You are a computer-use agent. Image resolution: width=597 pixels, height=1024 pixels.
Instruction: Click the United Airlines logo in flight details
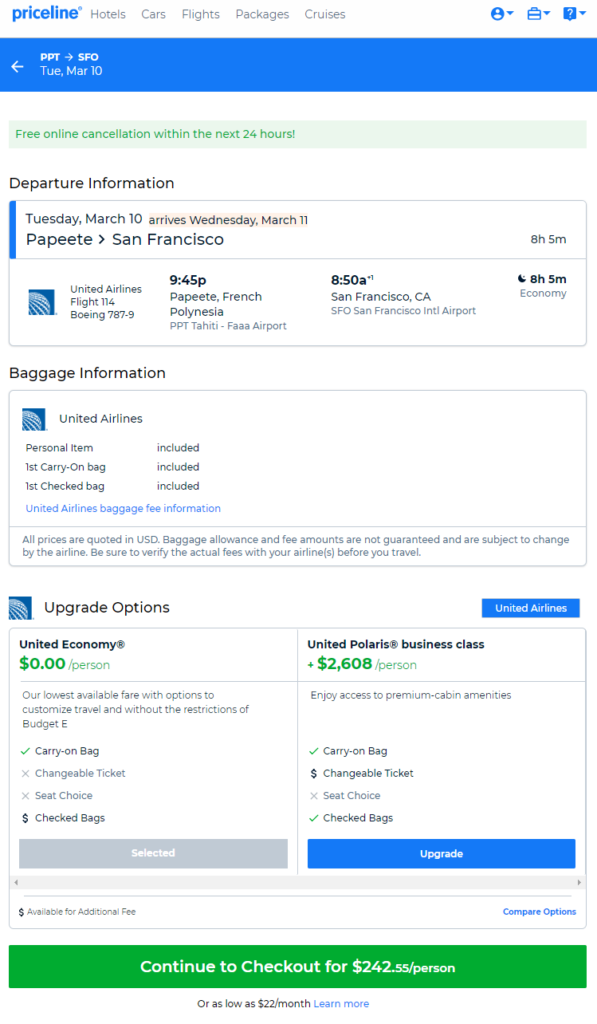42,302
